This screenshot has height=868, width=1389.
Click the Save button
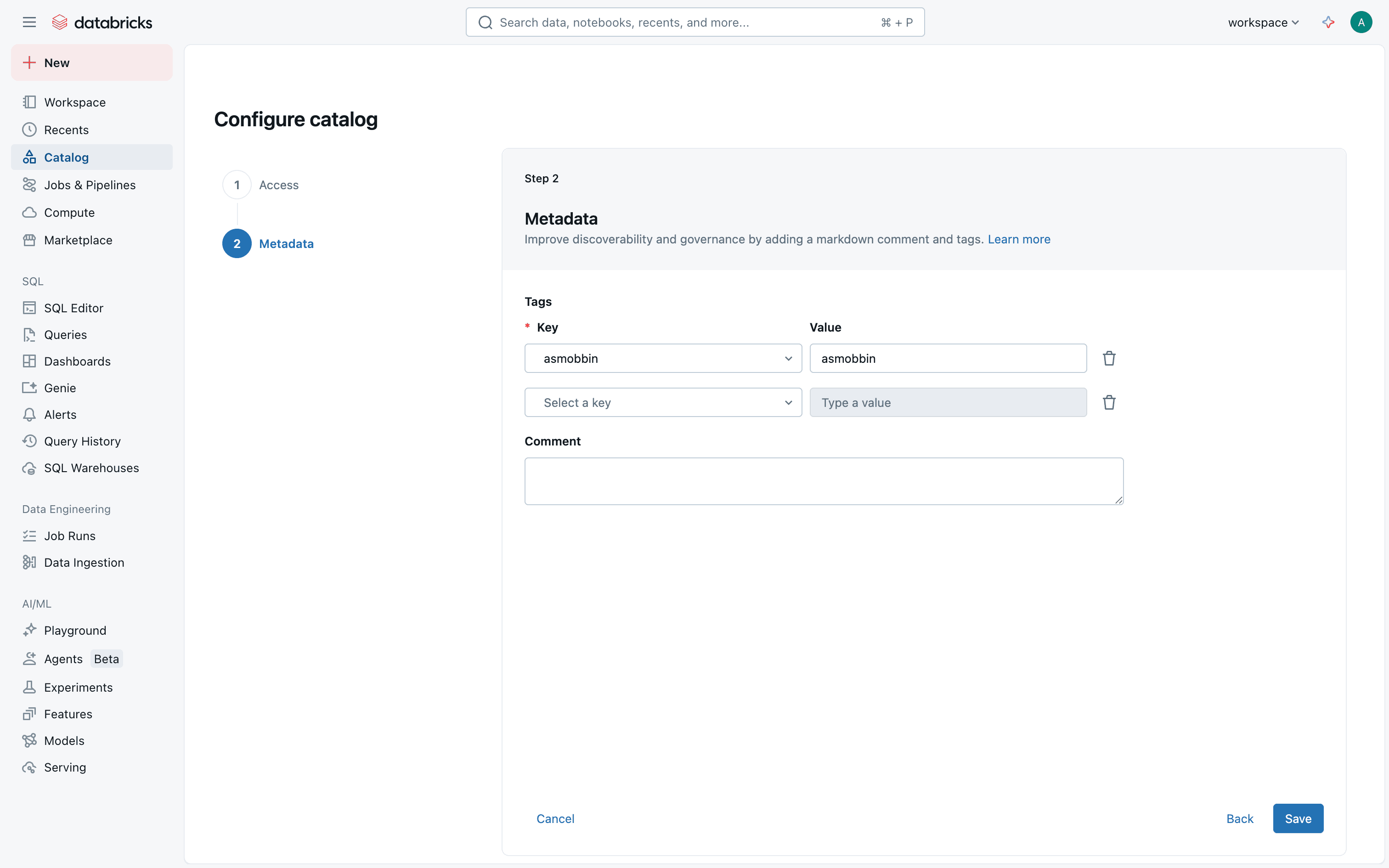[x=1298, y=818]
